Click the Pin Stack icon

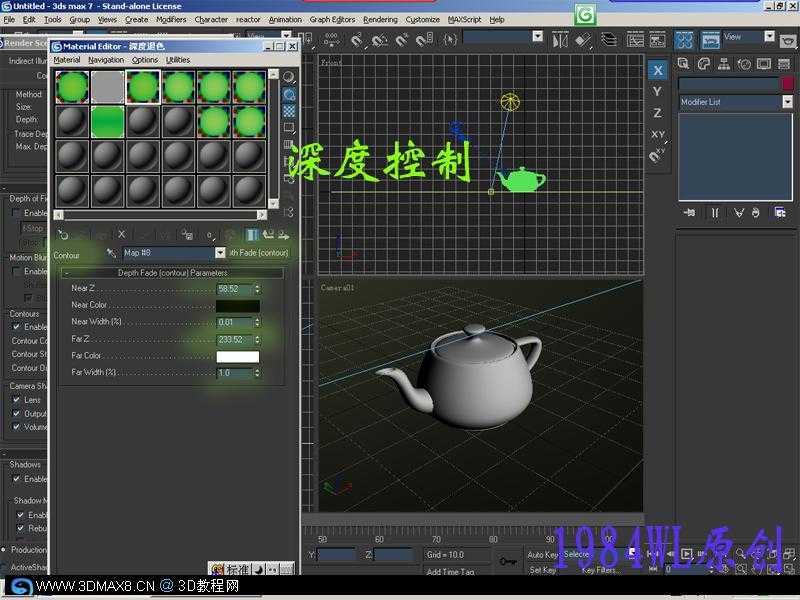point(689,213)
